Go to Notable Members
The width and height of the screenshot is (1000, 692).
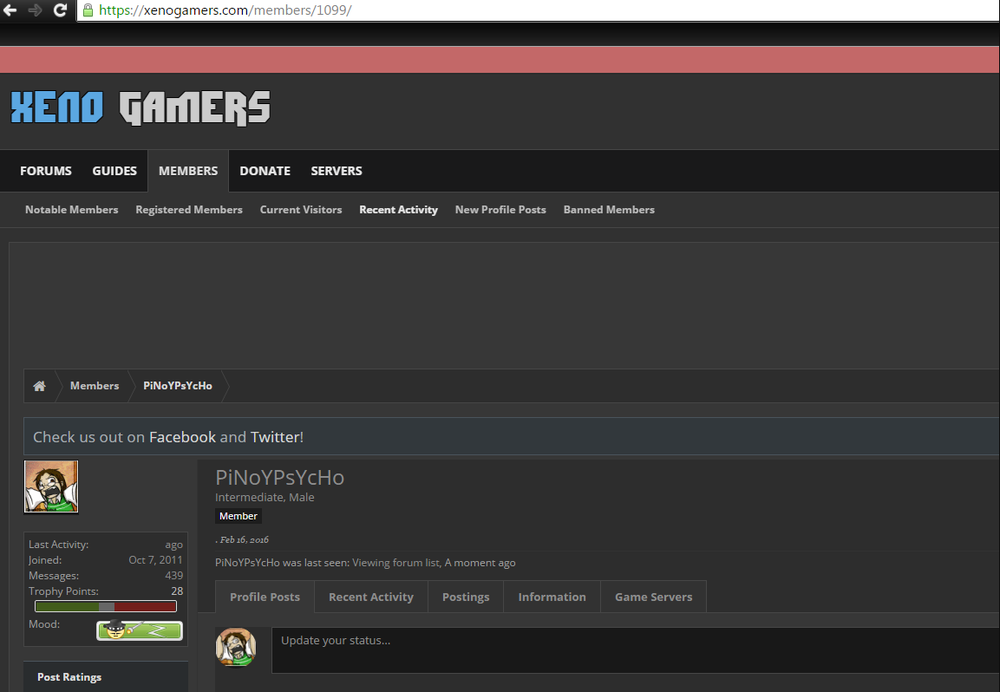[72, 210]
